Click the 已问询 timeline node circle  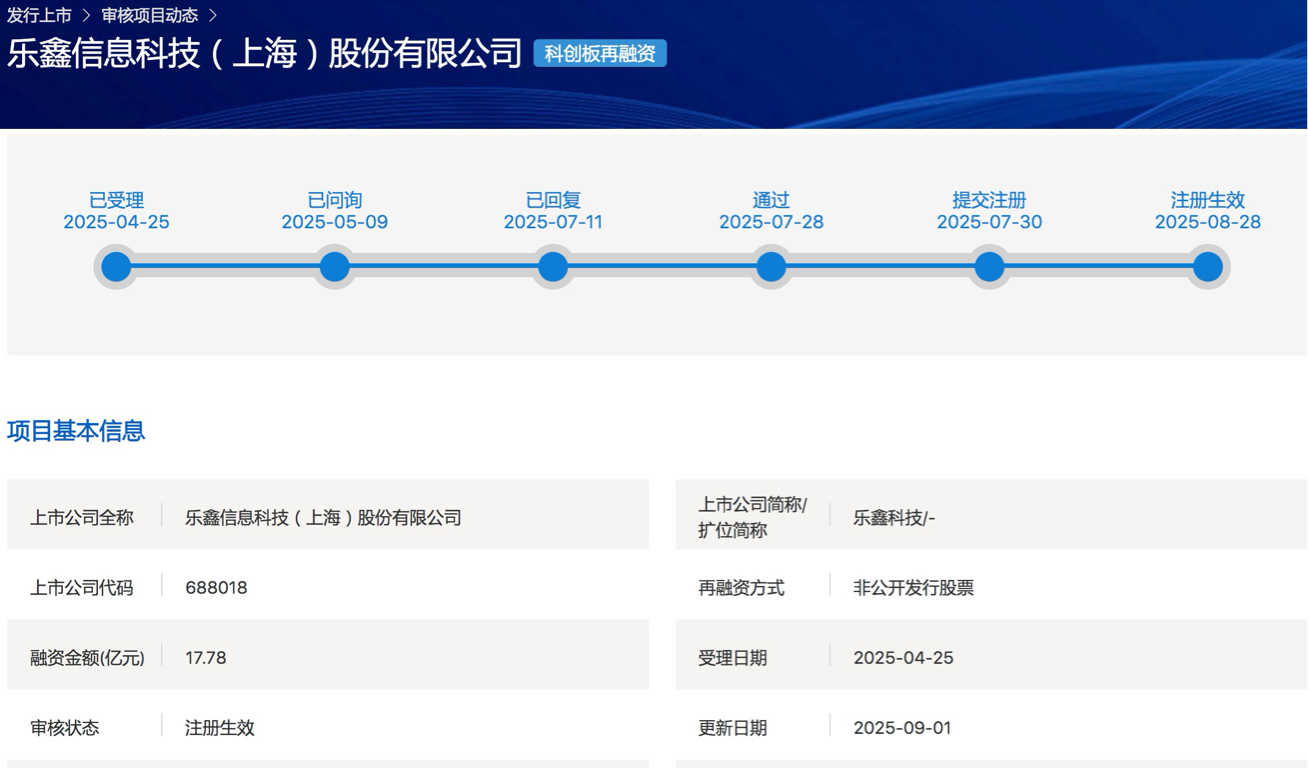coord(335,267)
